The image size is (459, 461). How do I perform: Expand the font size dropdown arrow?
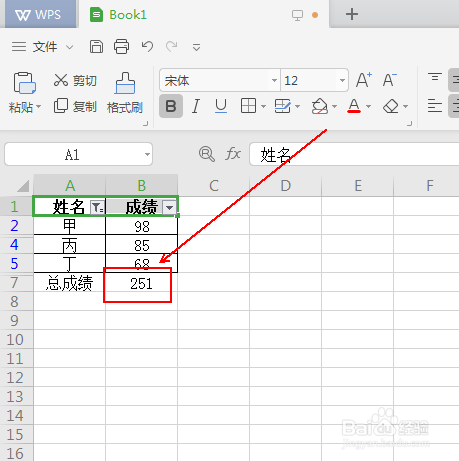point(342,80)
